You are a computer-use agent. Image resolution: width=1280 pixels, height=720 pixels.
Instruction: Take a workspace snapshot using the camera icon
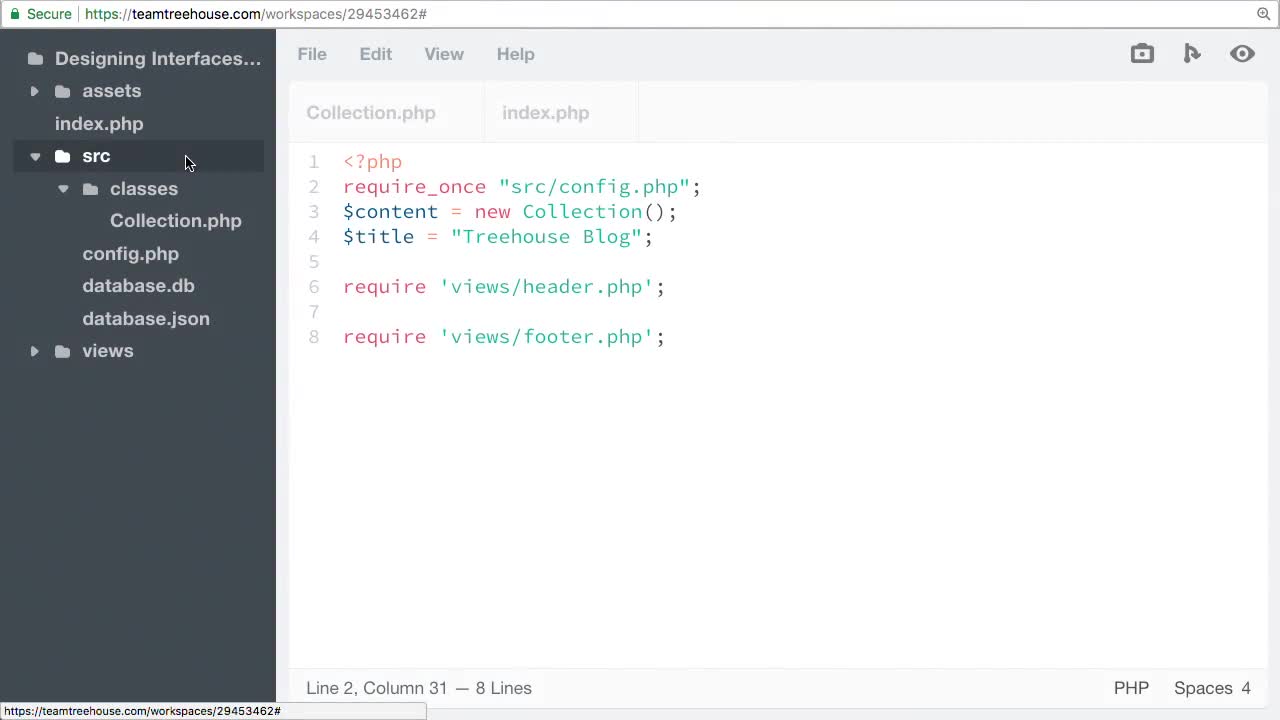pos(1142,54)
